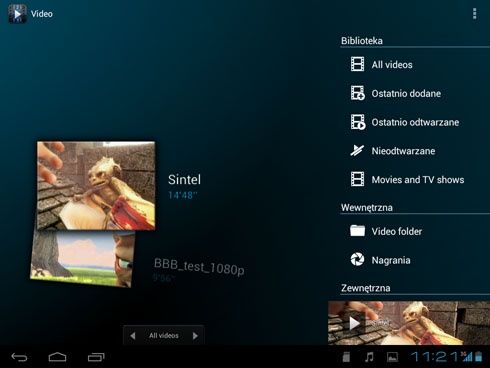This screenshot has height=368, width=490.
Task: Click the Wewnętrzna section header
Action: pyautogui.click(x=367, y=207)
